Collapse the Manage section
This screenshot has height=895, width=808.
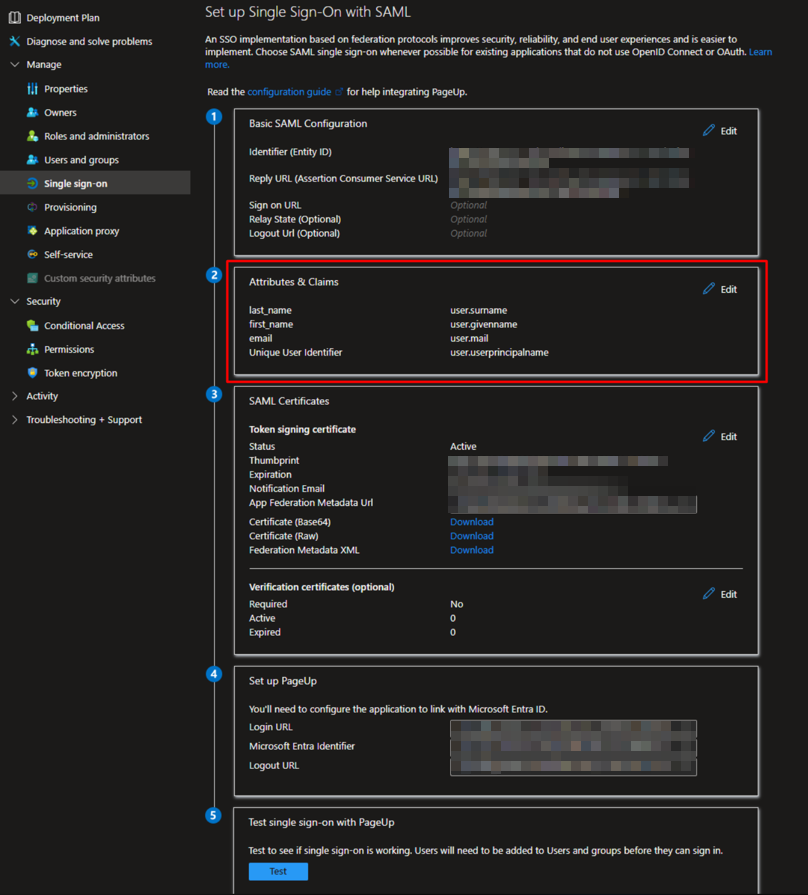pos(15,65)
